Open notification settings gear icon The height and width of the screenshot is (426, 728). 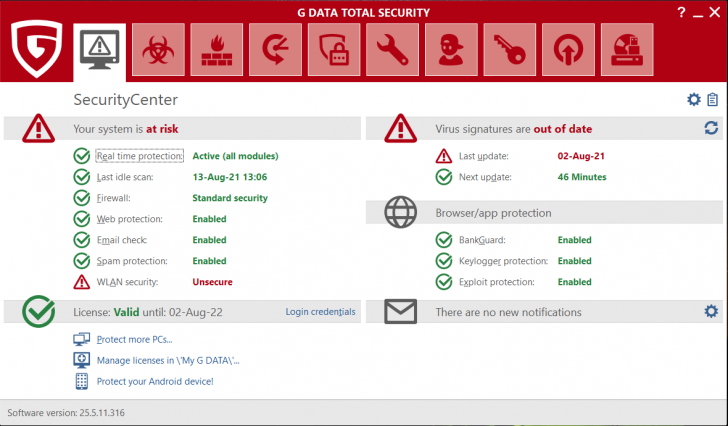click(x=711, y=311)
